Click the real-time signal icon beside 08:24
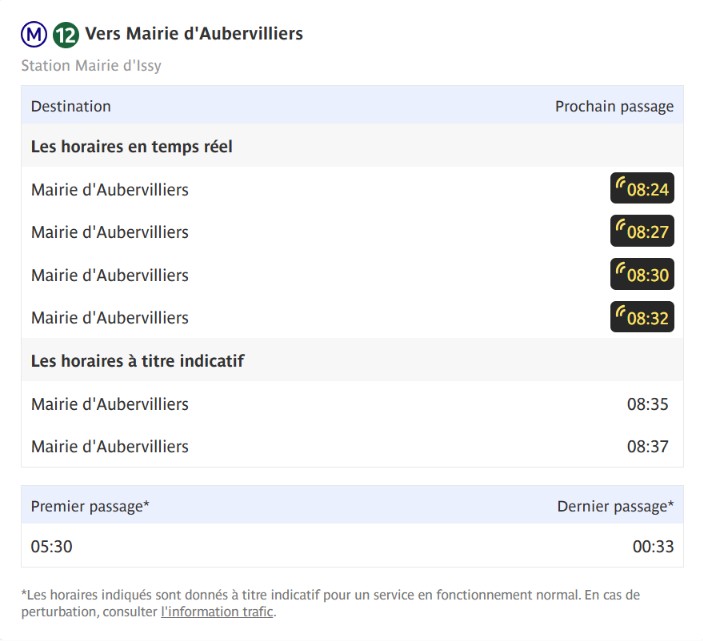 coord(621,183)
